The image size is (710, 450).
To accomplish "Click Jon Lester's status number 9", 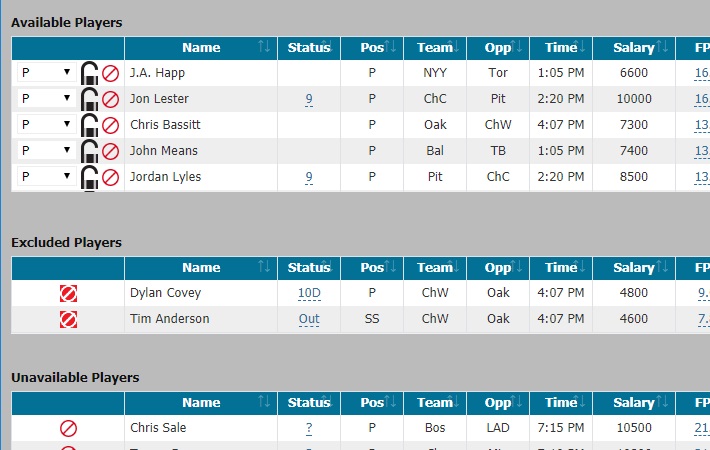I will (309, 99).
